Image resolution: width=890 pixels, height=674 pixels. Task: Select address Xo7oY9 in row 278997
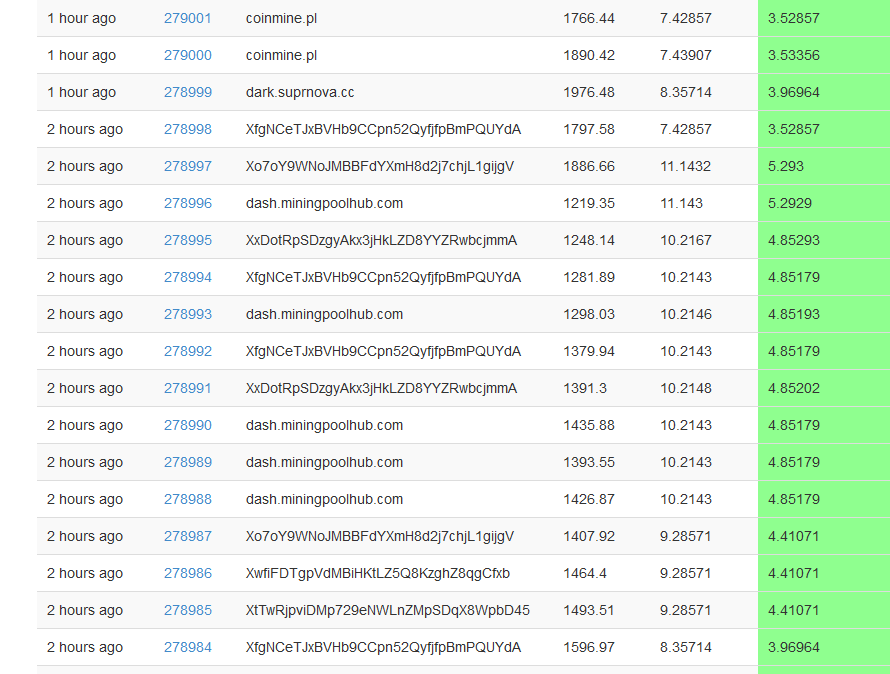point(380,166)
